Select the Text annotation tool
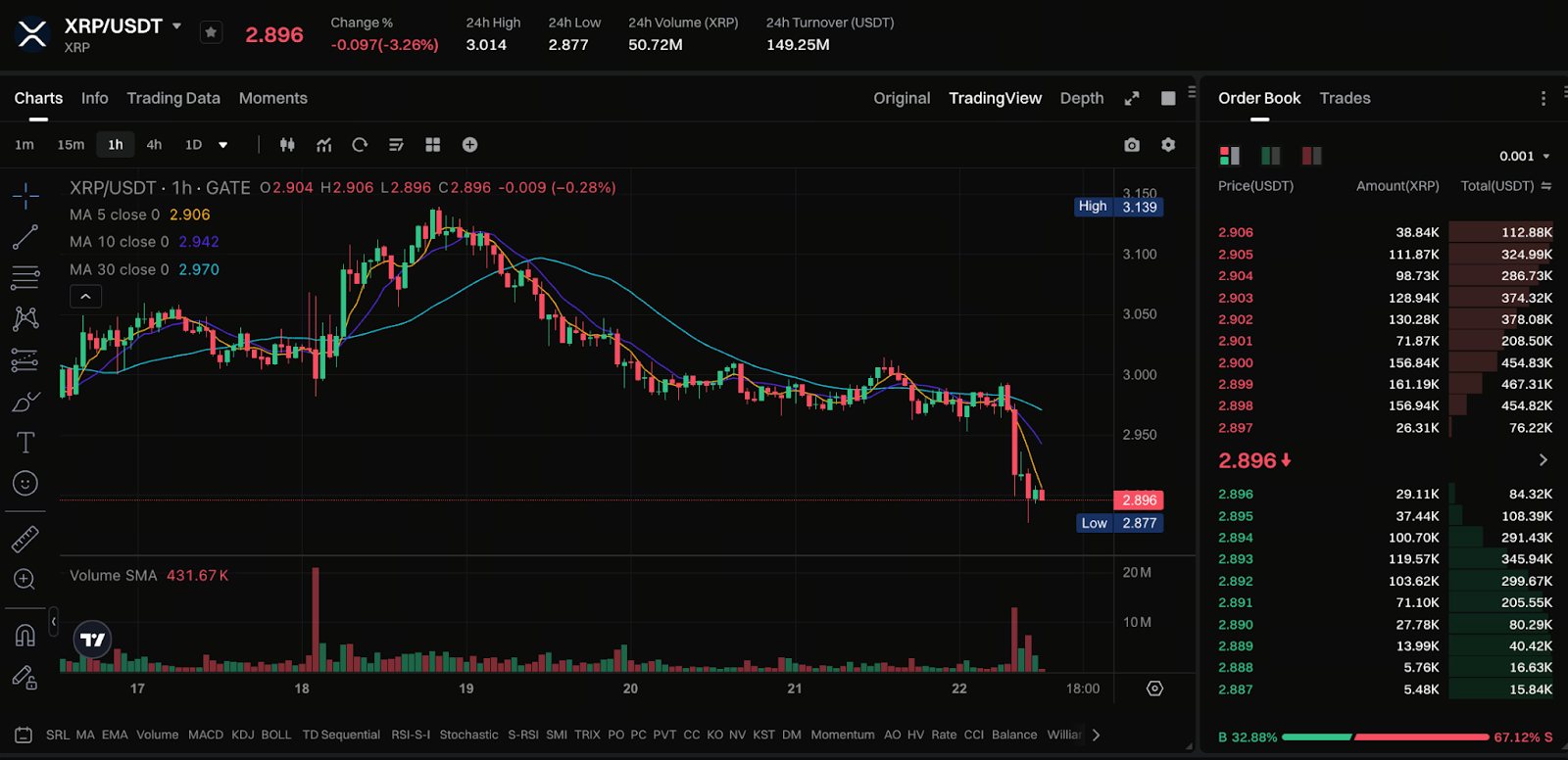The width and height of the screenshot is (1568, 760). (25, 443)
